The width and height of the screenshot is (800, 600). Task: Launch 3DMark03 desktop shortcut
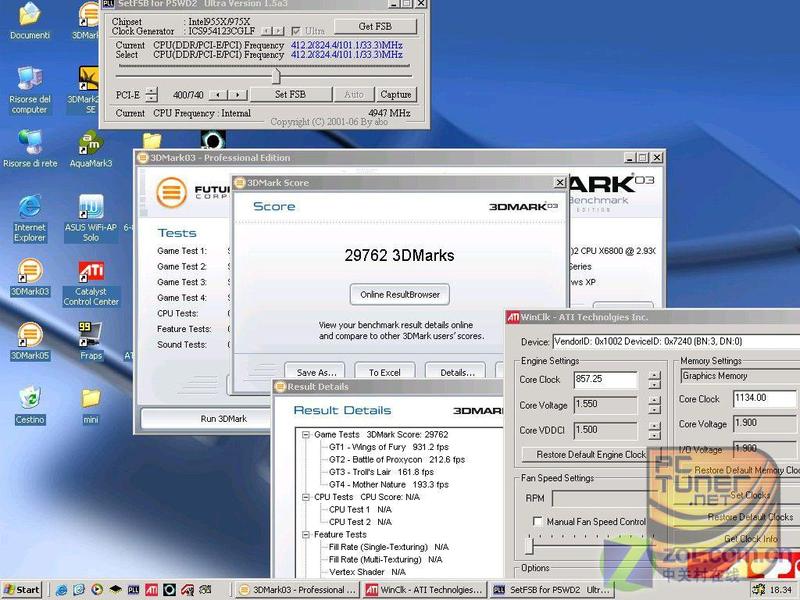click(30, 278)
